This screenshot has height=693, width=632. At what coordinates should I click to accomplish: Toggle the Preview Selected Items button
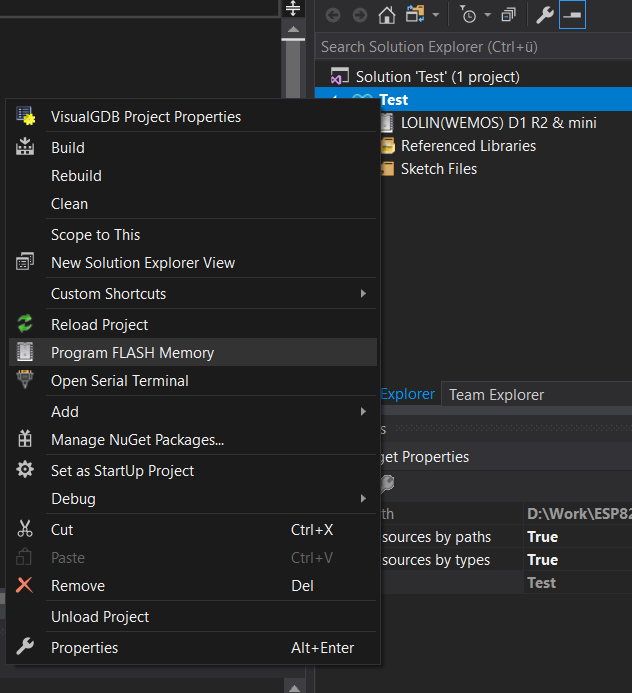[x=572, y=15]
